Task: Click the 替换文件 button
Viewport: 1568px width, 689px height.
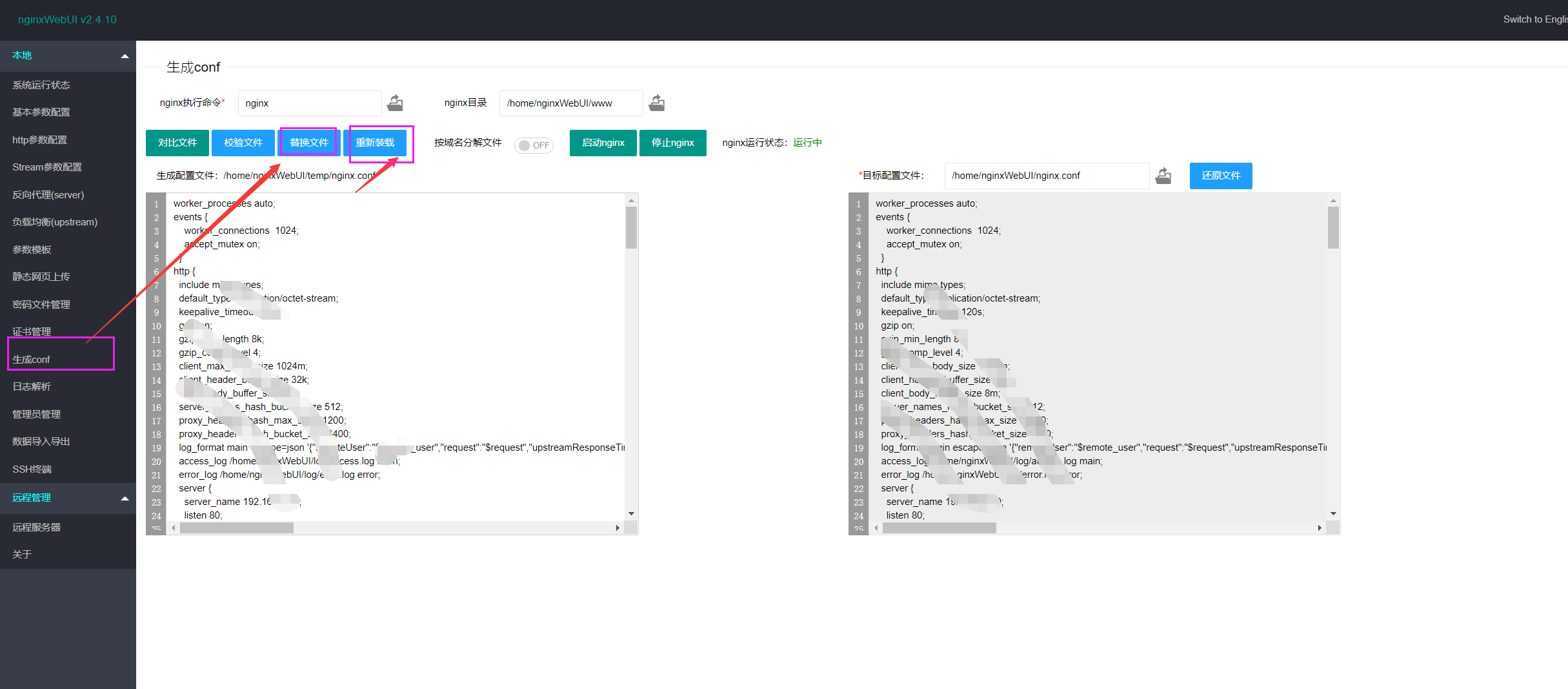Action: tap(309, 143)
